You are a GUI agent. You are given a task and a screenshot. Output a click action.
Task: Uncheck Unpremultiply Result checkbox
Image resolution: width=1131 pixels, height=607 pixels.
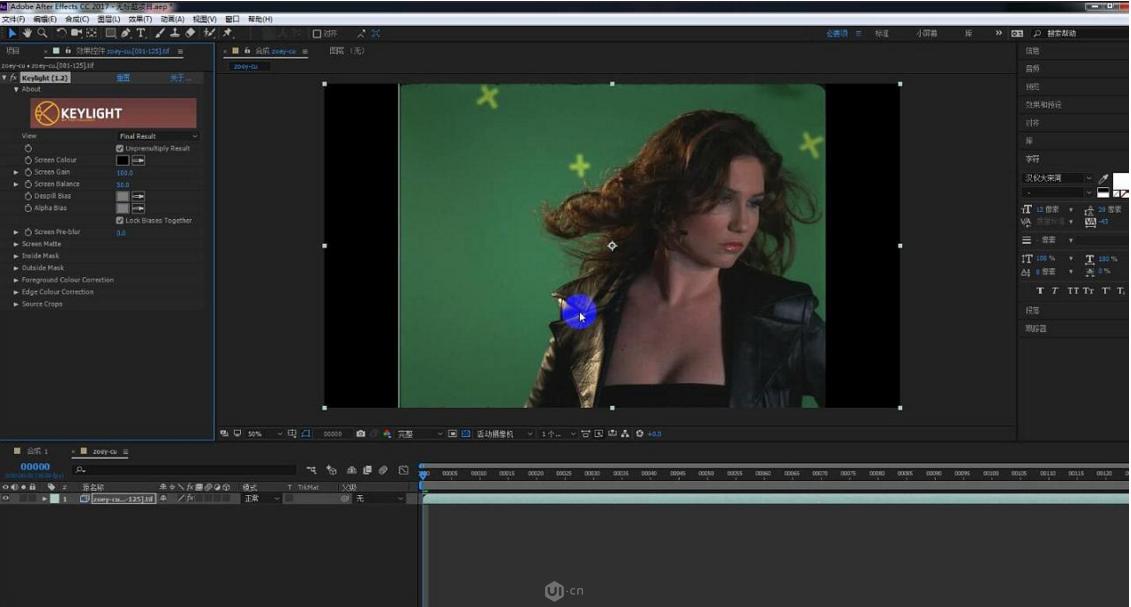pos(120,148)
